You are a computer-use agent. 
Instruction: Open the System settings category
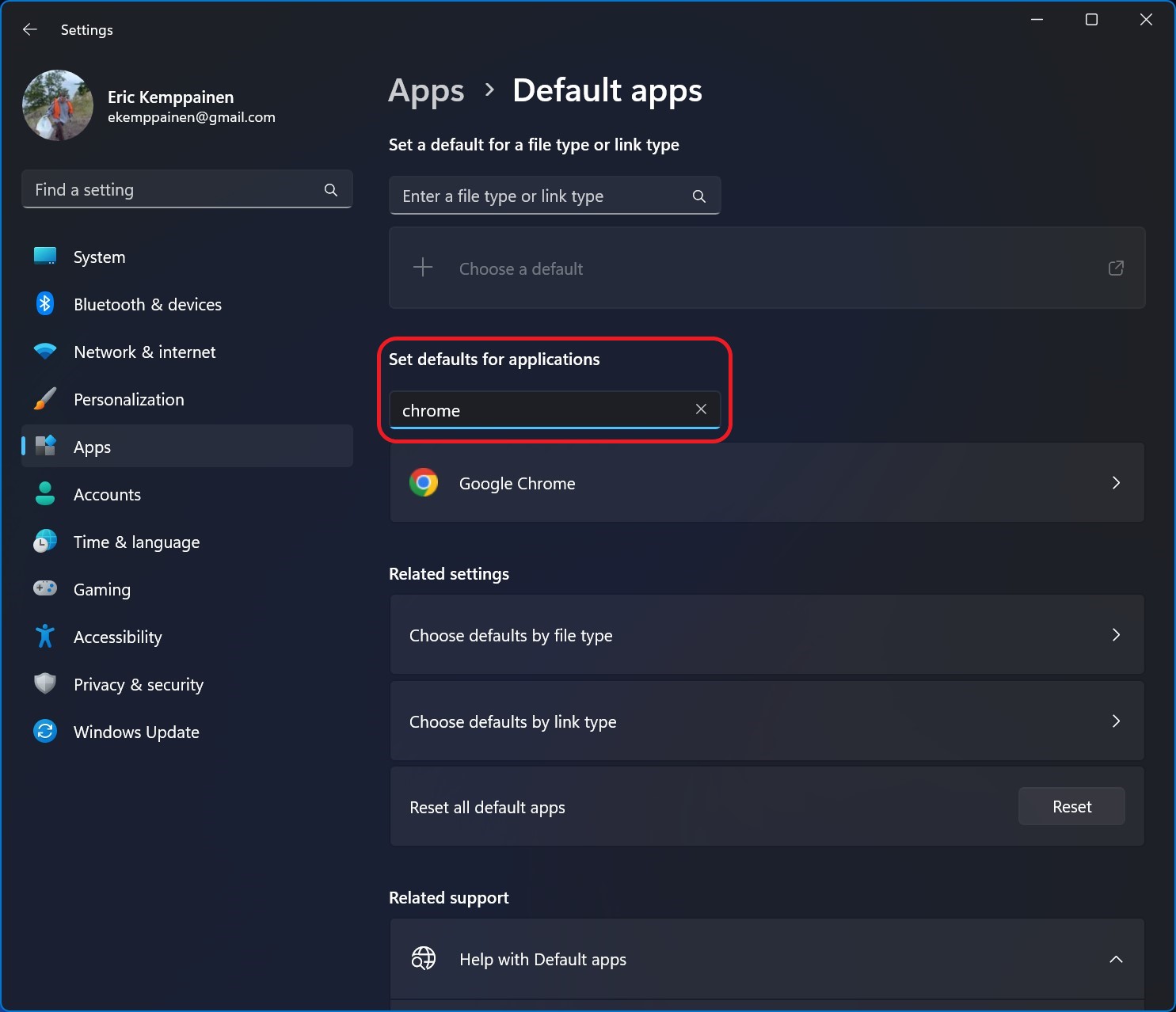tap(187, 257)
